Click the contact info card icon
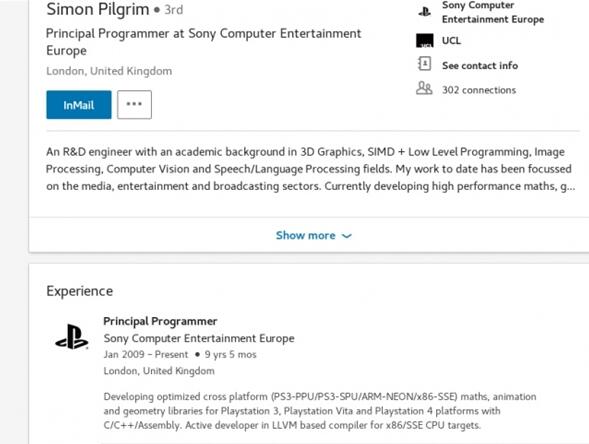 tap(424, 64)
